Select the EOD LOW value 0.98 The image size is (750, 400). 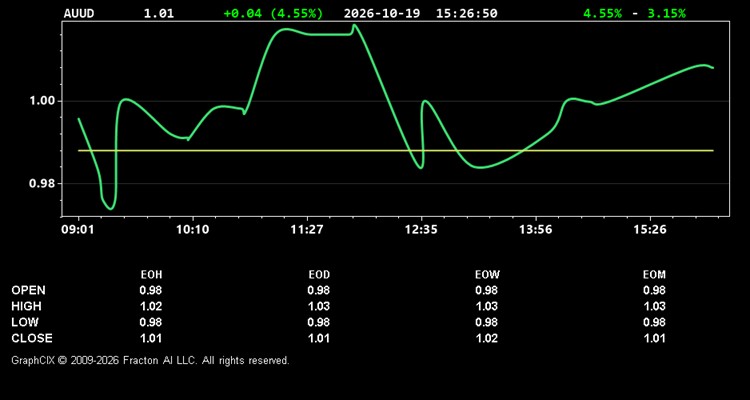click(x=319, y=322)
